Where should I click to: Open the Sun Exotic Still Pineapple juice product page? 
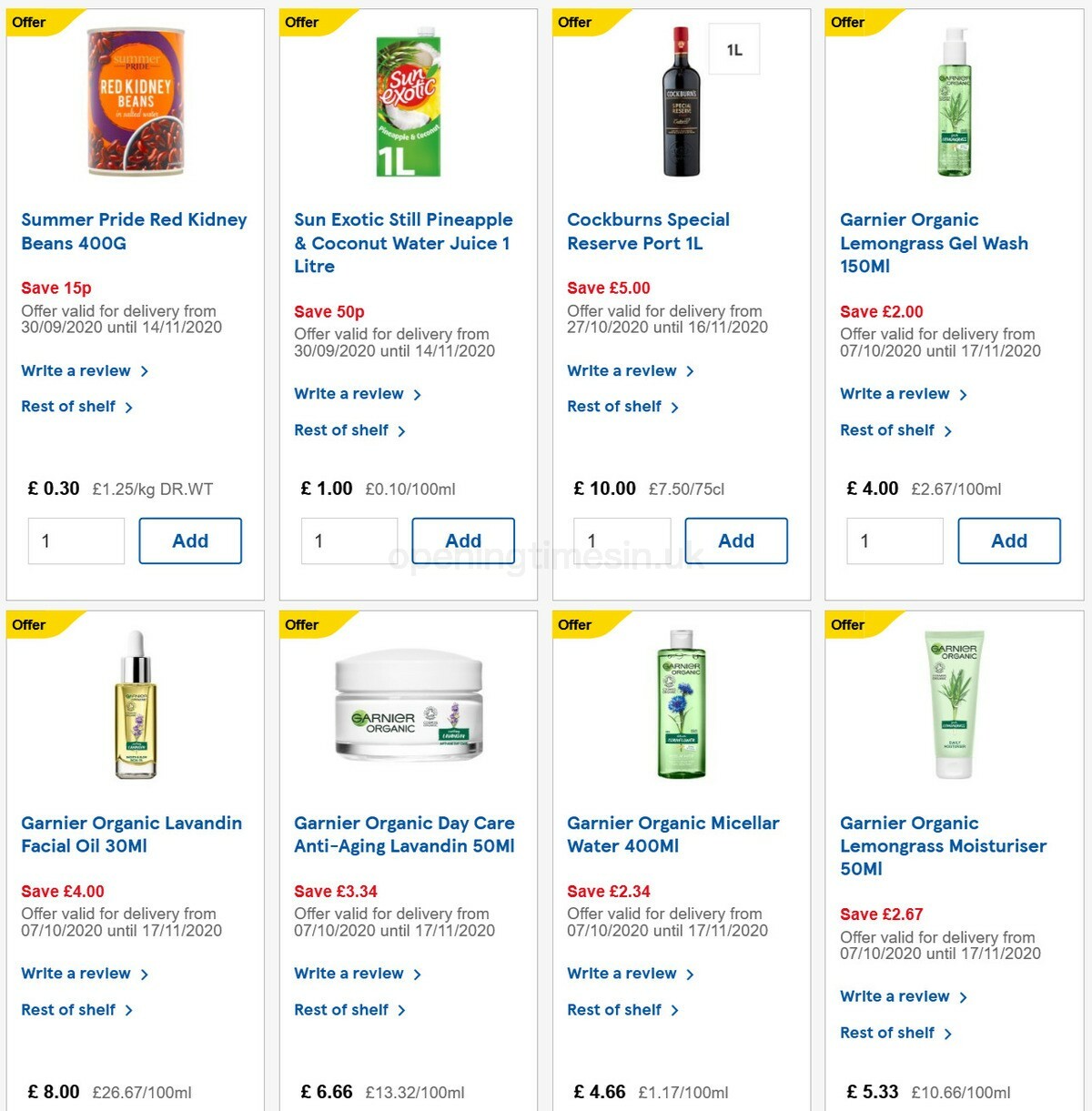coord(402,243)
